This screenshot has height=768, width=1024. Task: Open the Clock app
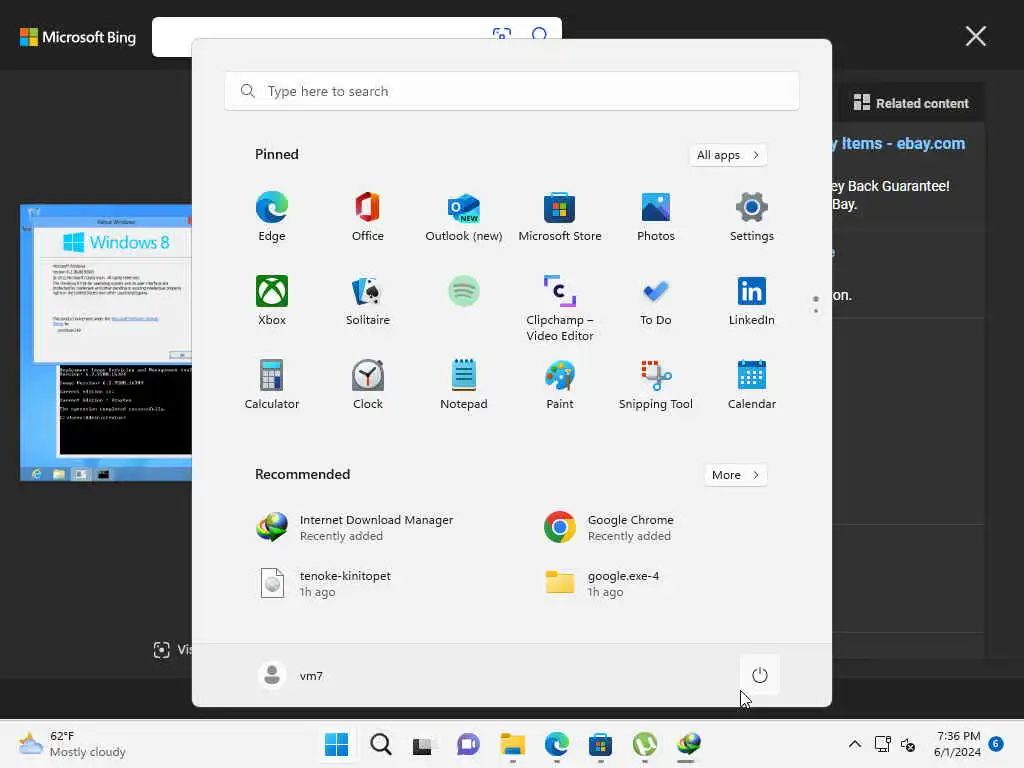[368, 385]
